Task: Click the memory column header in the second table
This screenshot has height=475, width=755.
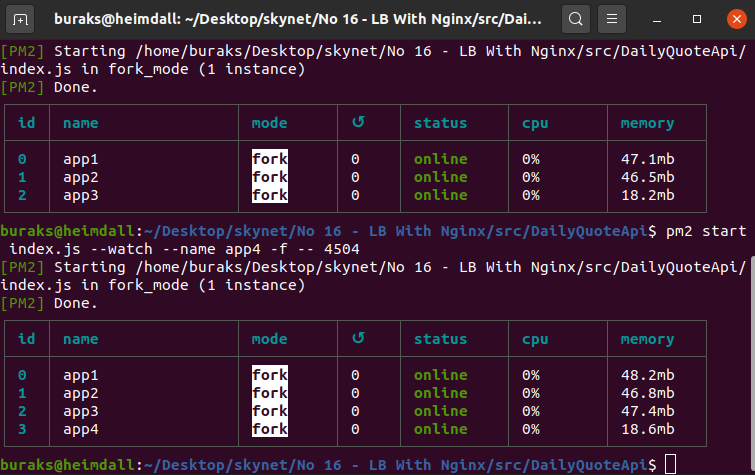Action: tap(647, 338)
